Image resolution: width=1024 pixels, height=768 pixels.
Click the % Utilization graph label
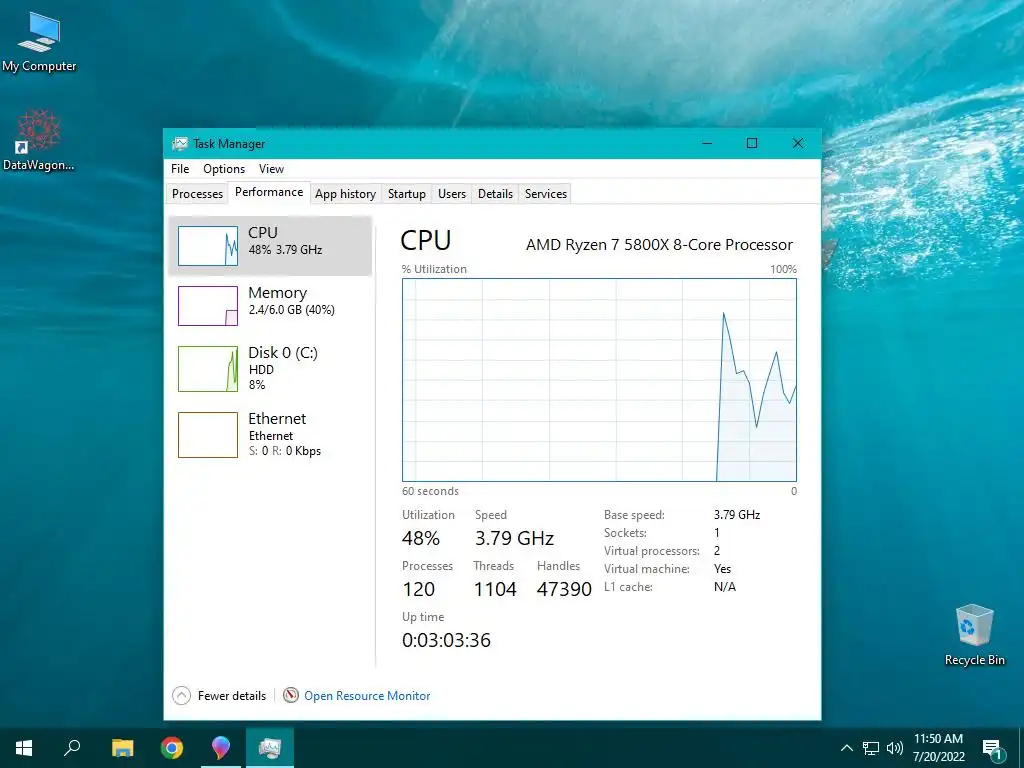click(434, 269)
